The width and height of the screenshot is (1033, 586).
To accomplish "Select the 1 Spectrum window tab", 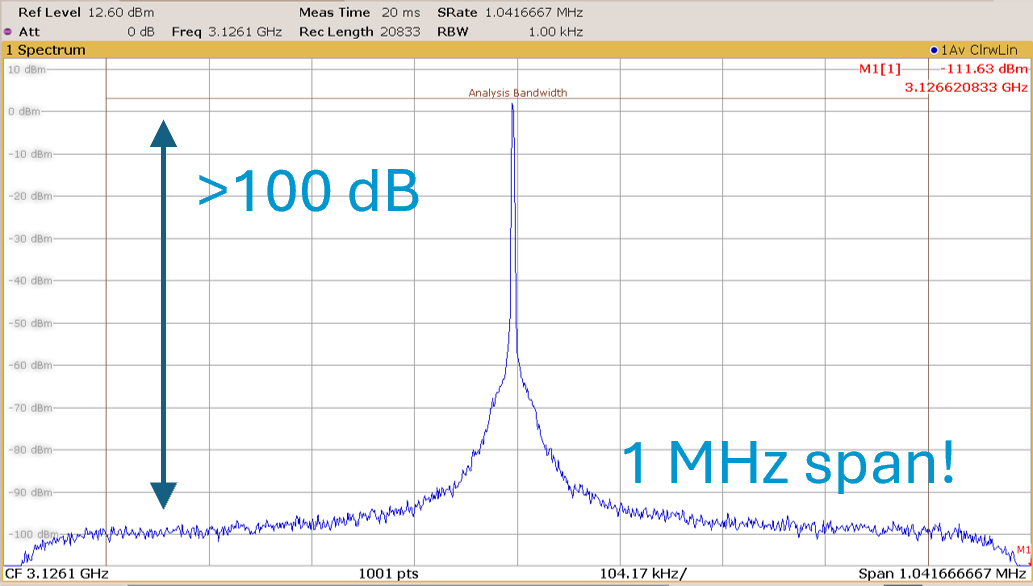I will 45,49.
